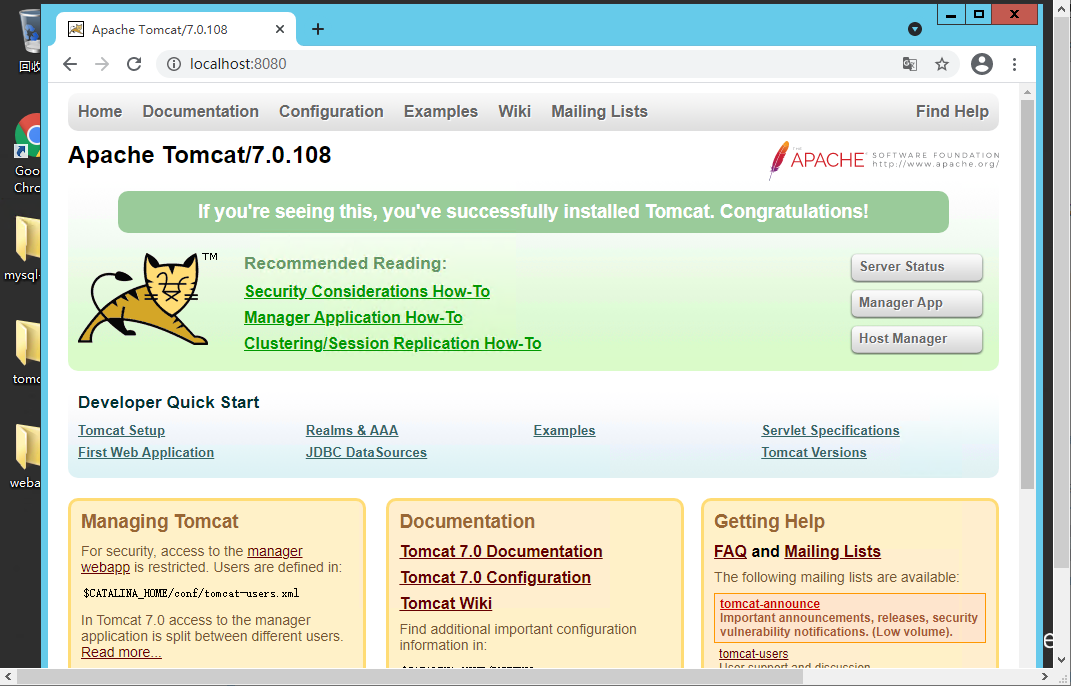The width and height of the screenshot is (1071, 686).
Task: Reload the localhost page
Action: 135,64
